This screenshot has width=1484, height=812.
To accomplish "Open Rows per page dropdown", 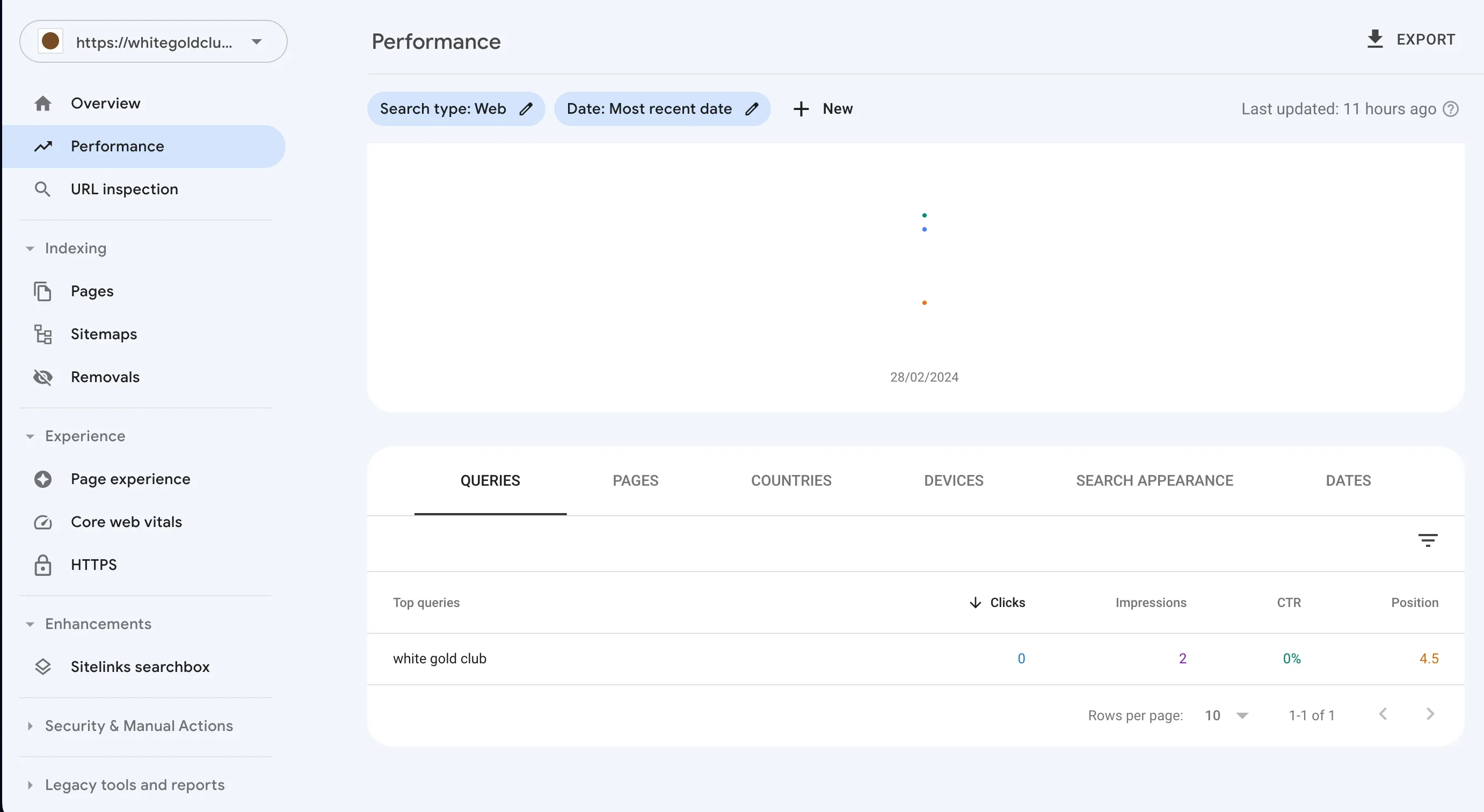I will pyautogui.click(x=1226, y=715).
